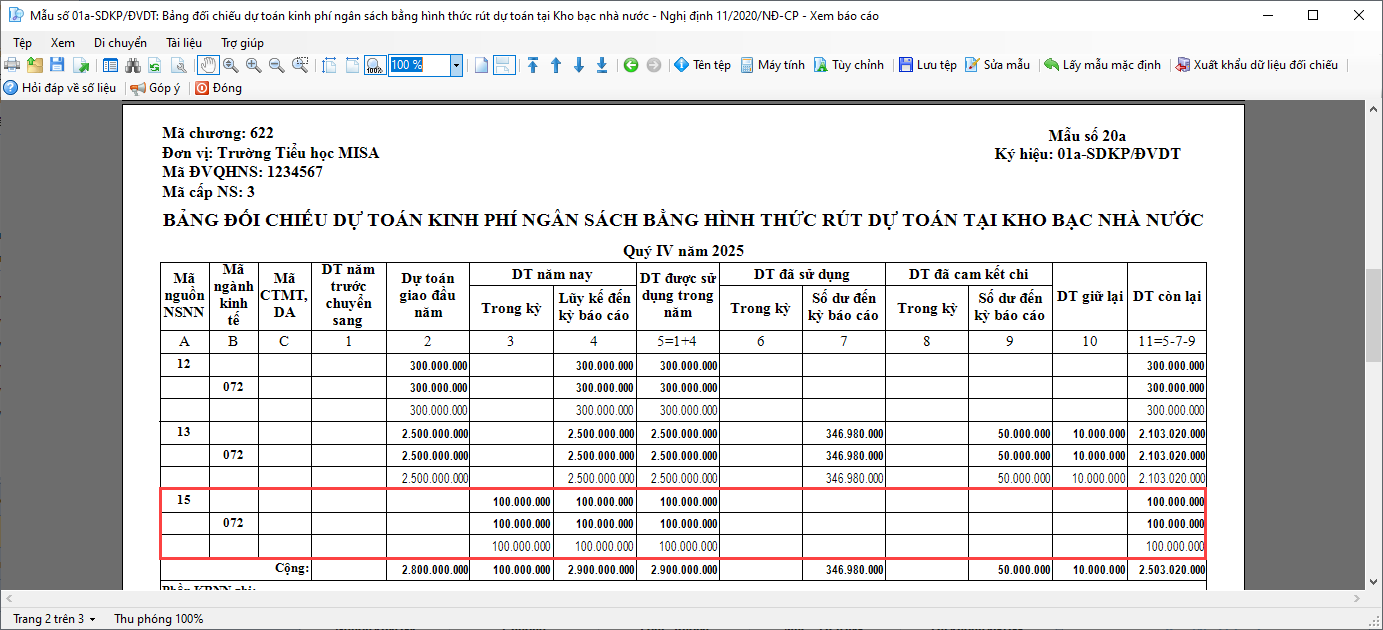The image size is (1383, 630).
Task: Click the Mẫu số 20a label
Action: [1087, 136]
